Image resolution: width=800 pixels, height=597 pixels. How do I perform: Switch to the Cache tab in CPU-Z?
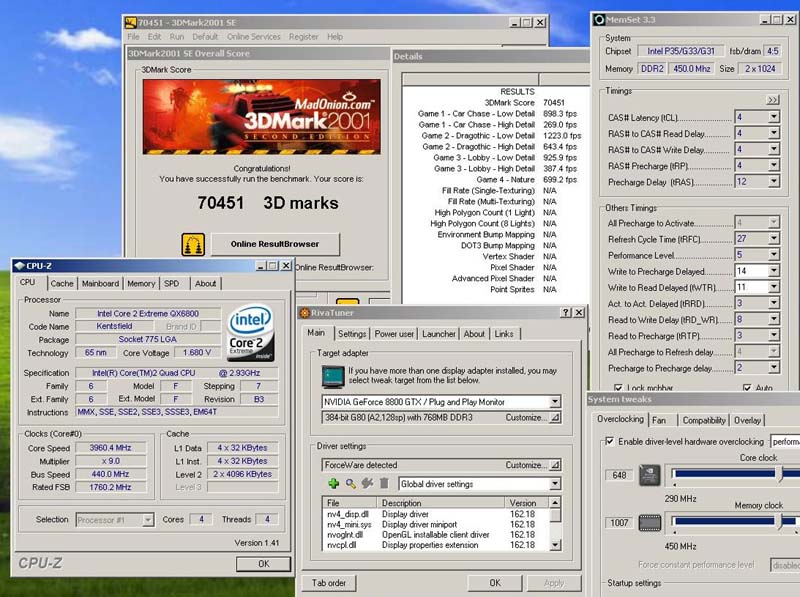[x=62, y=283]
